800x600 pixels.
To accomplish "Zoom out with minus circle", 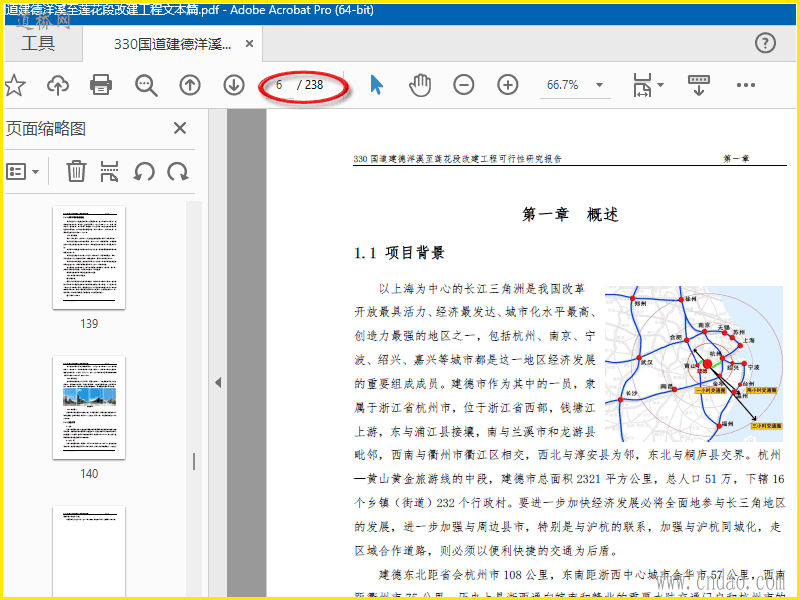I will click(464, 85).
